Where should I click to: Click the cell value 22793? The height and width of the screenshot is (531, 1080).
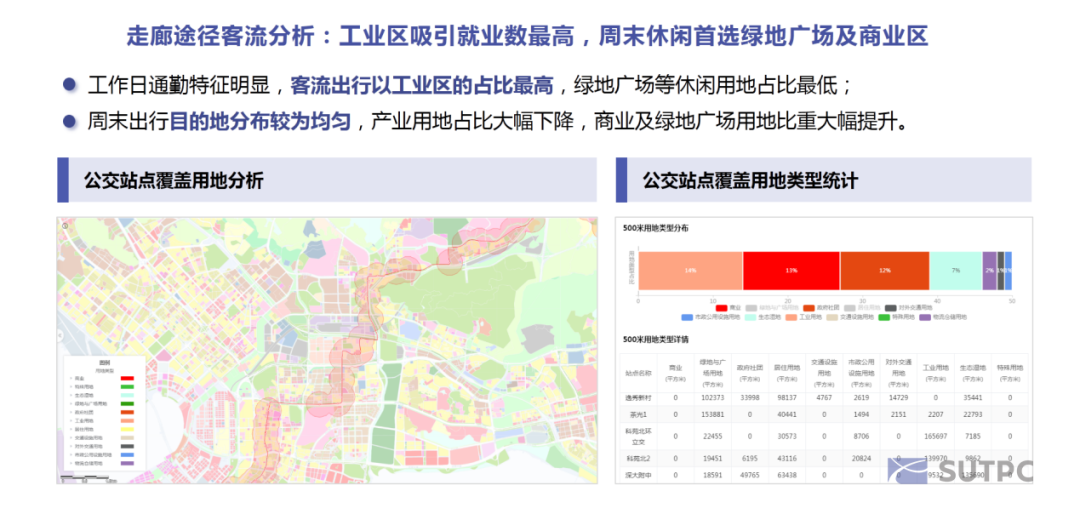click(x=972, y=413)
